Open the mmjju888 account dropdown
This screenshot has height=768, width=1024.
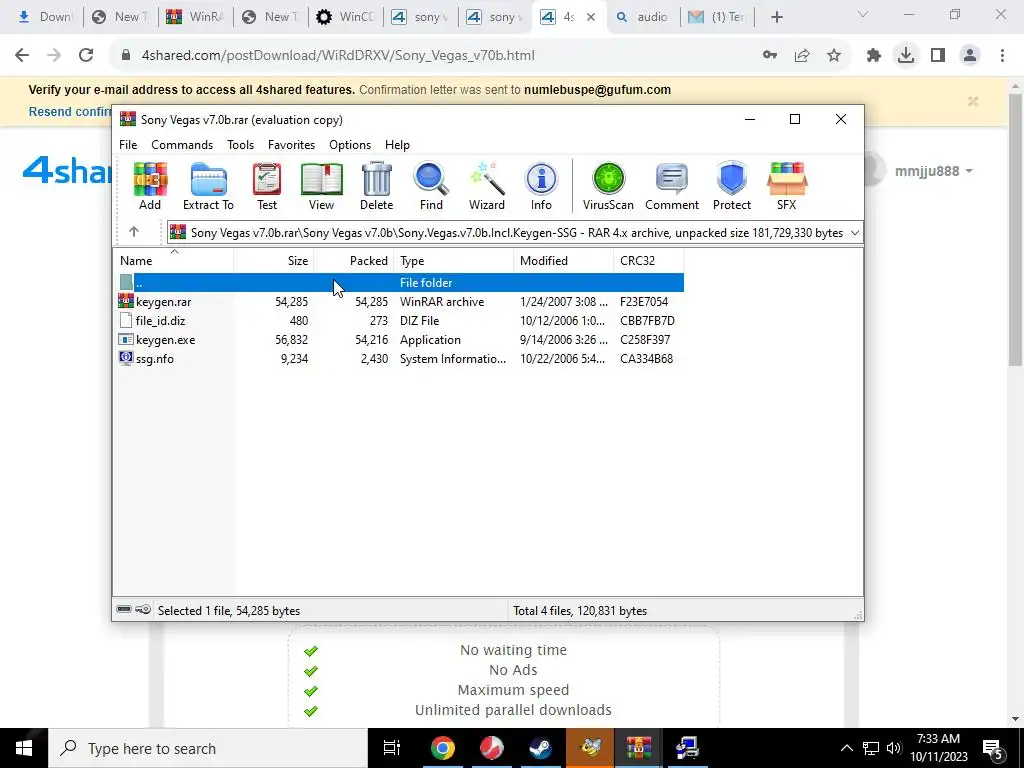pos(934,171)
